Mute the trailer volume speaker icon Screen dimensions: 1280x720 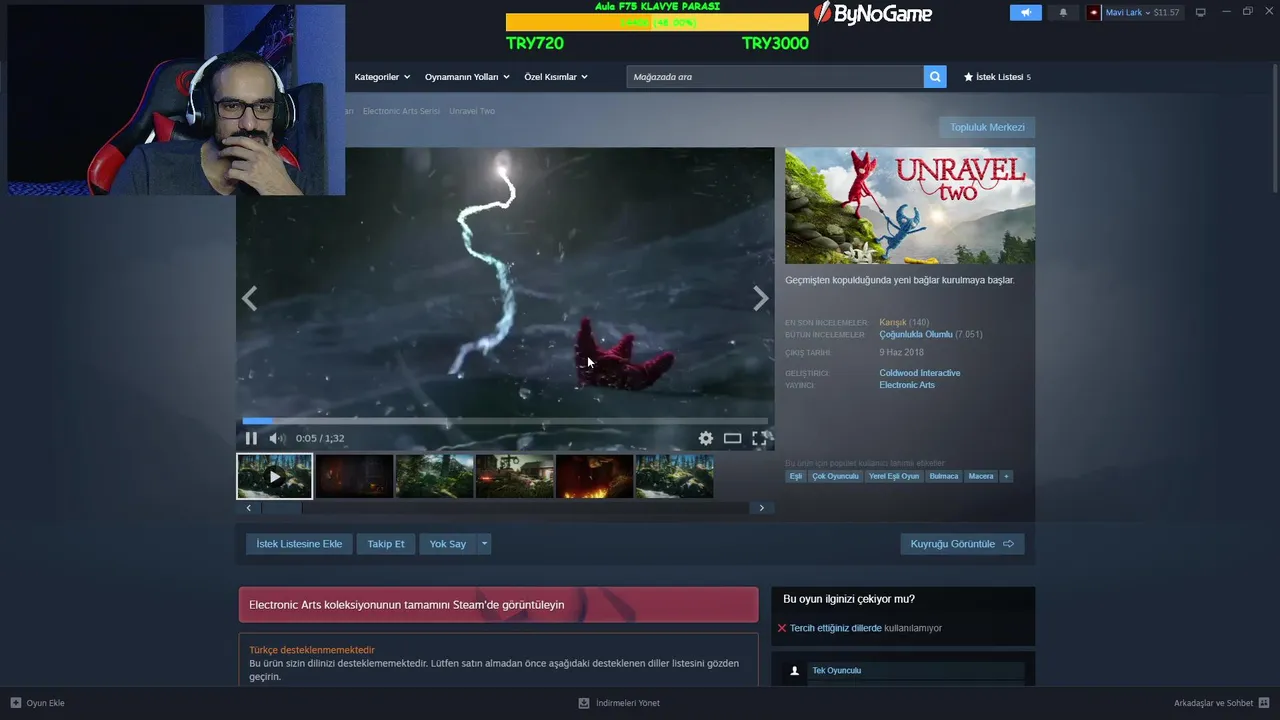coord(277,438)
